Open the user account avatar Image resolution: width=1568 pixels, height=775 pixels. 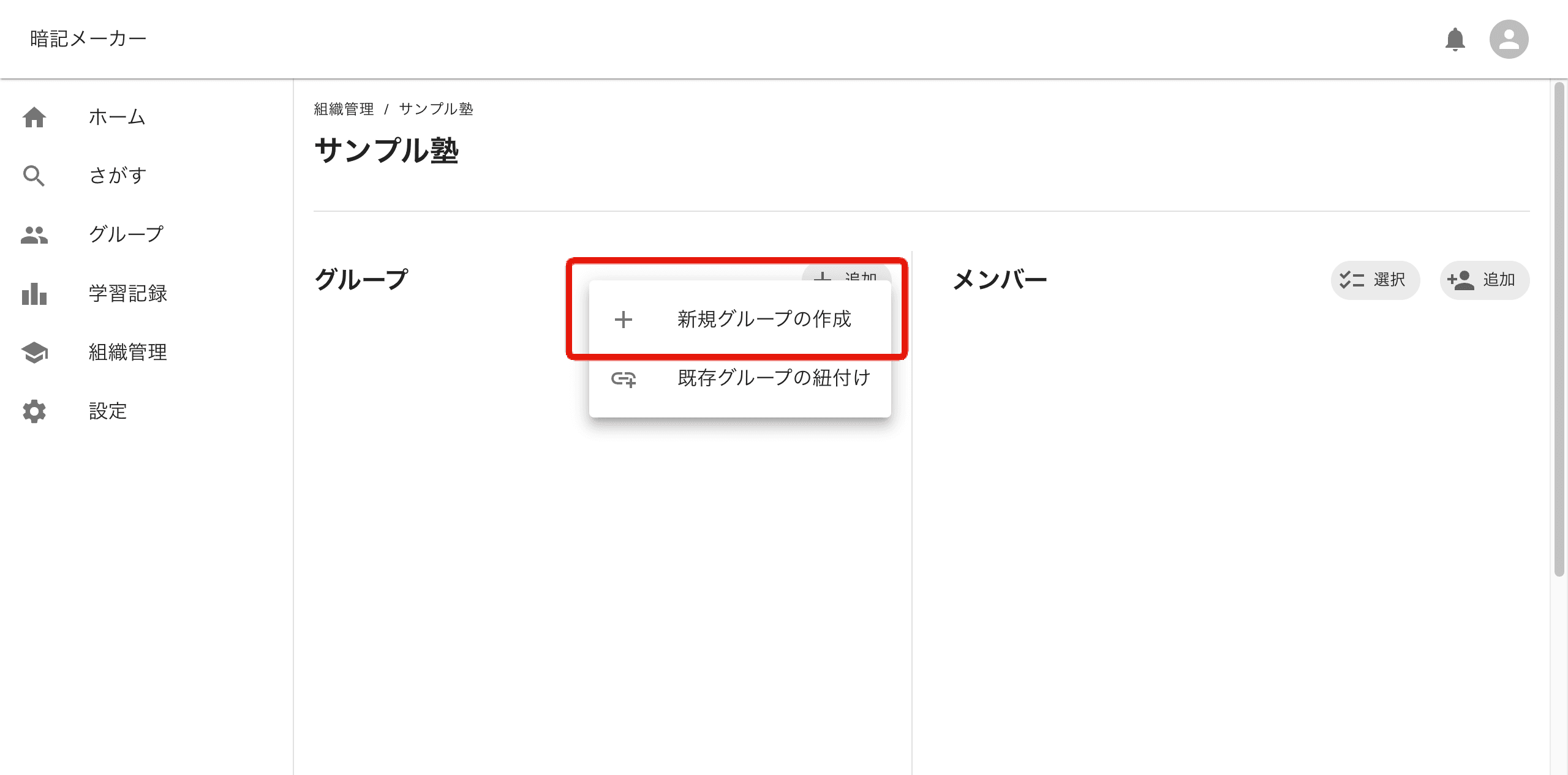pos(1509,39)
